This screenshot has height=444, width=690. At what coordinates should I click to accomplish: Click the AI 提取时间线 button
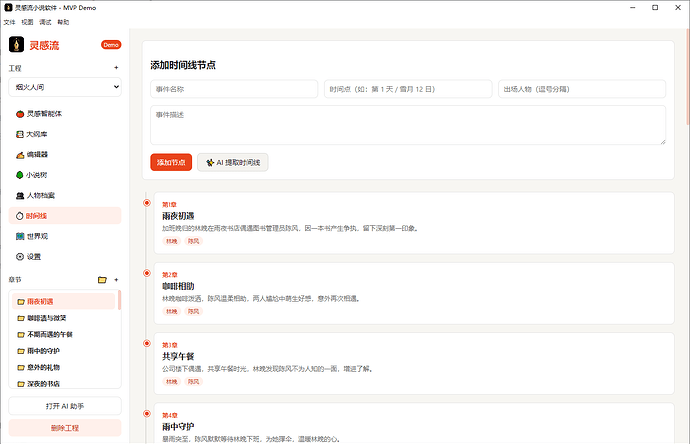[x=233, y=162]
